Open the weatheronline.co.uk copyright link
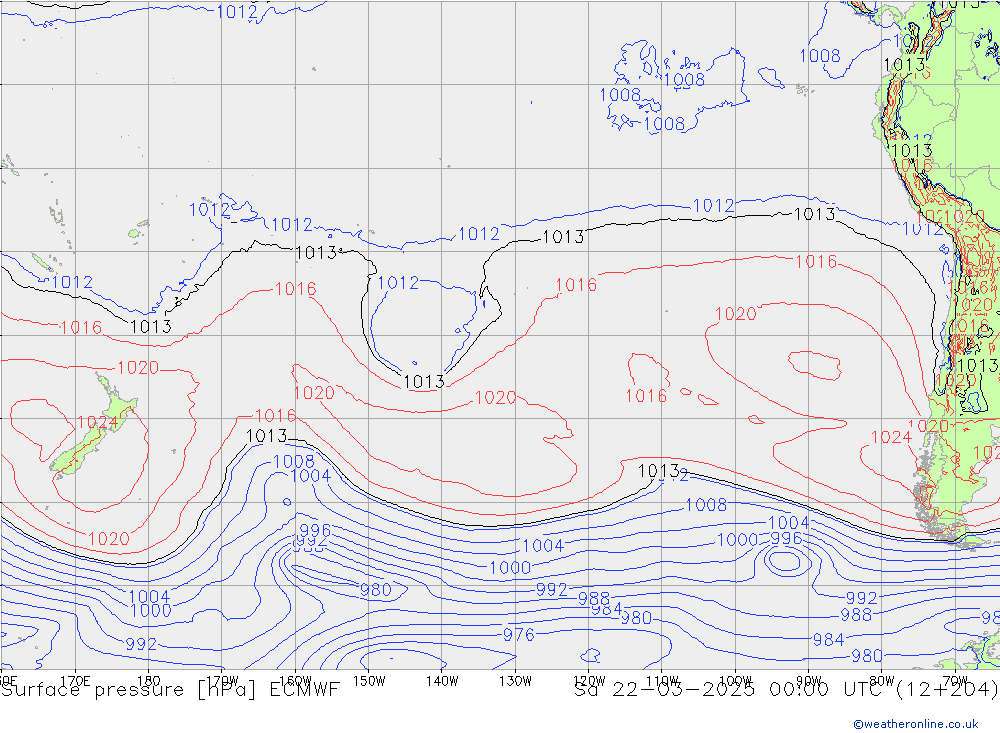Image resolution: width=1000 pixels, height=733 pixels. (x=916, y=723)
